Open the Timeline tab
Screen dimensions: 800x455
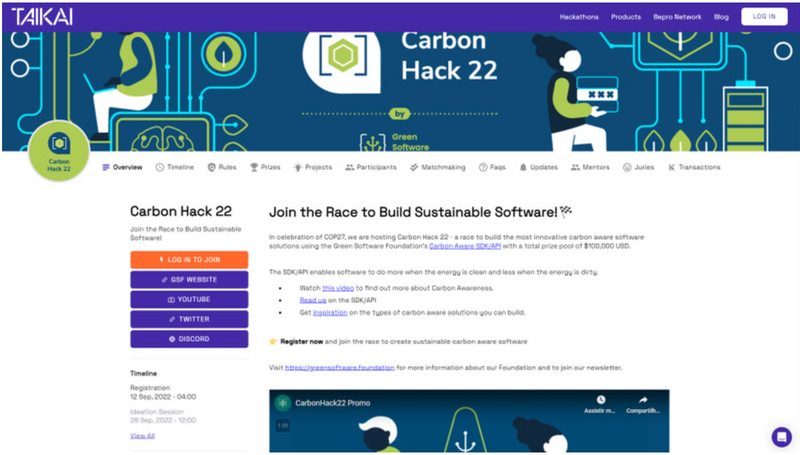[175, 167]
